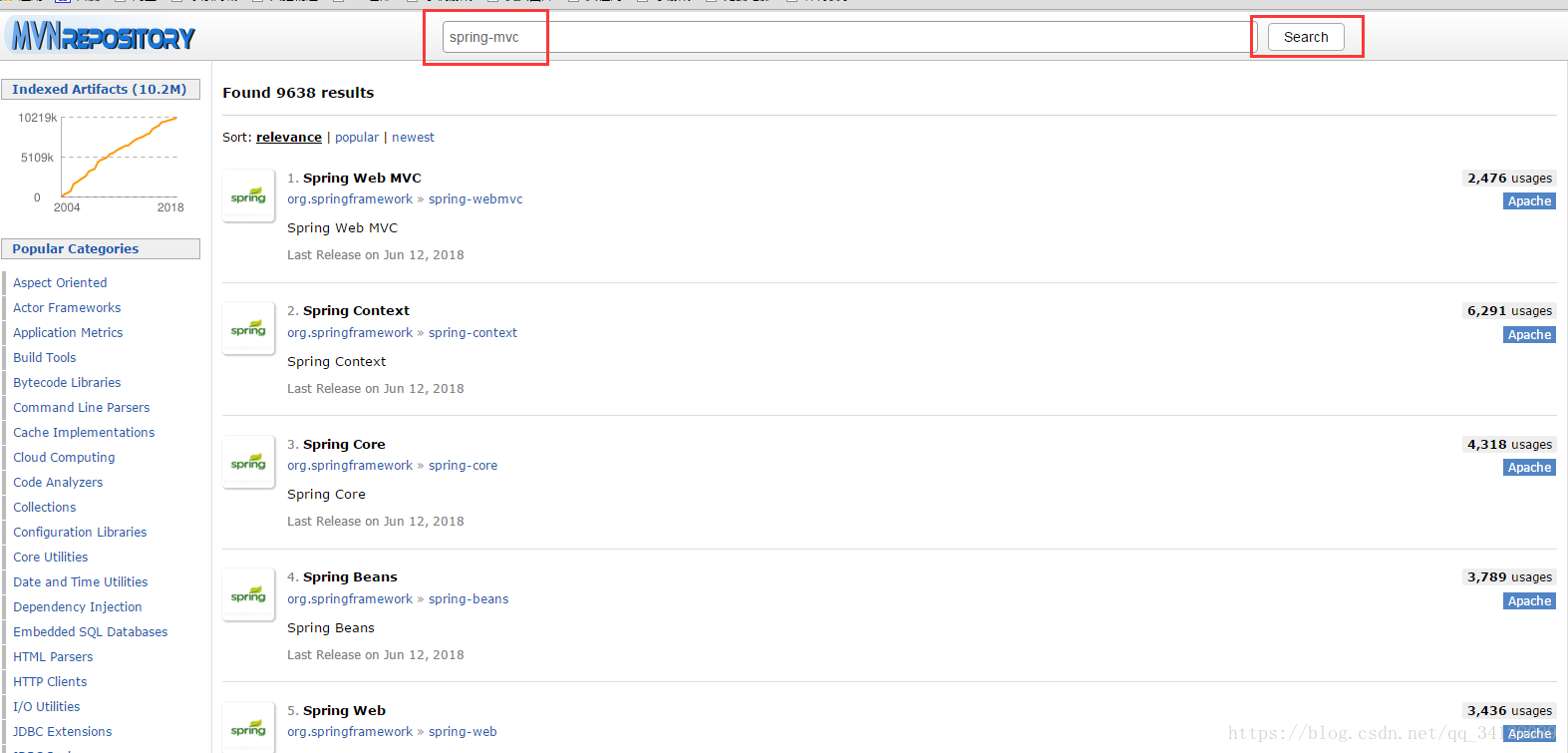Focus the spring-mvc search input field

(848, 37)
